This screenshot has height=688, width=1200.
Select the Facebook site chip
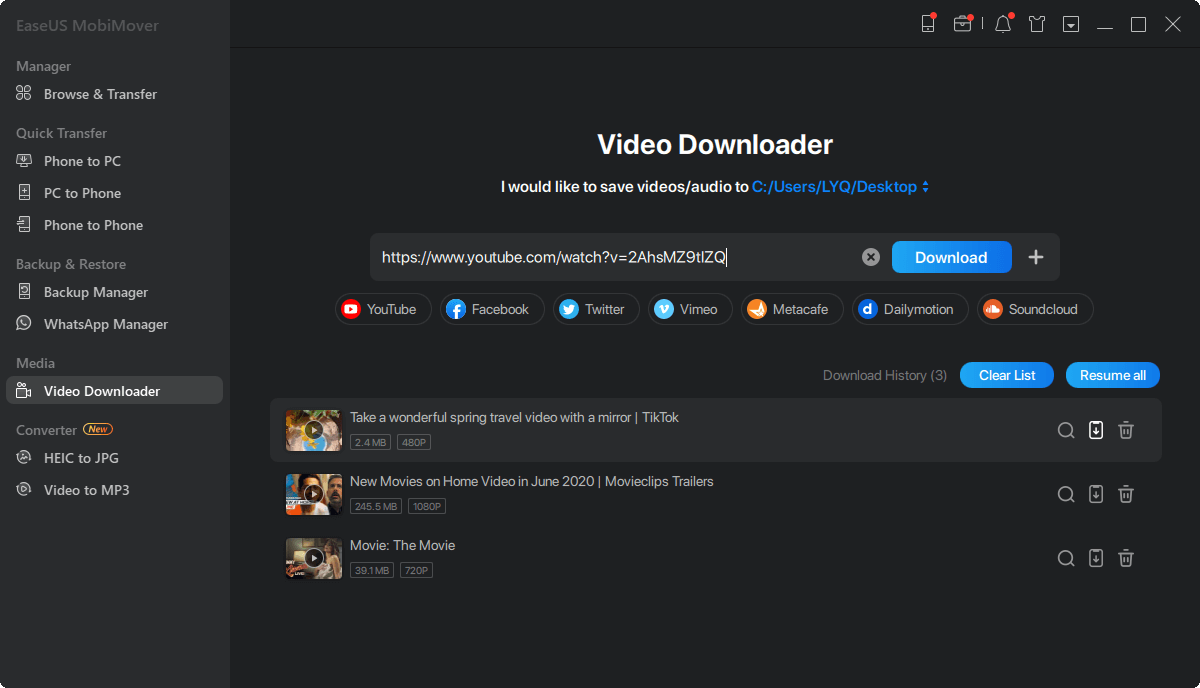(x=492, y=309)
